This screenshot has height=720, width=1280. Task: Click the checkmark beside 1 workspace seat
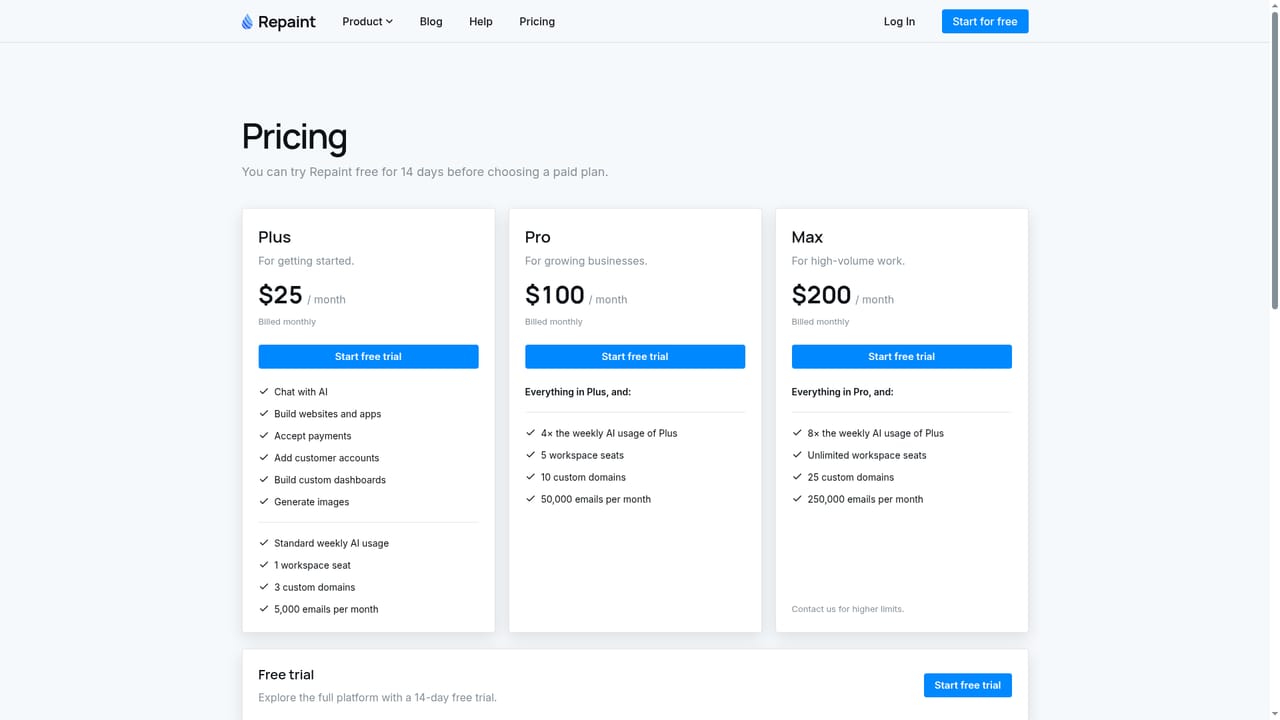(264, 565)
